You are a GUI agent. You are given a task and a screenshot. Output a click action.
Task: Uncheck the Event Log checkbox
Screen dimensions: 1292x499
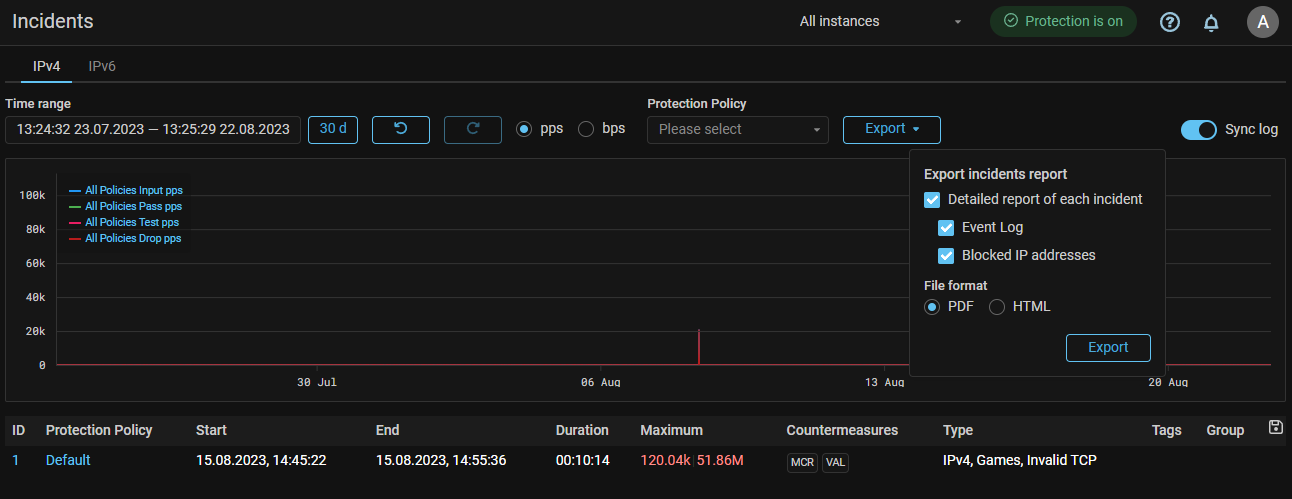[x=946, y=227]
